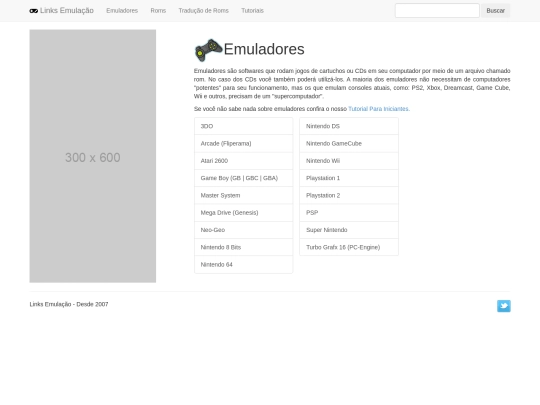Open Arcade (Fliperama) emulators
540x405 pixels.
click(243, 143)
